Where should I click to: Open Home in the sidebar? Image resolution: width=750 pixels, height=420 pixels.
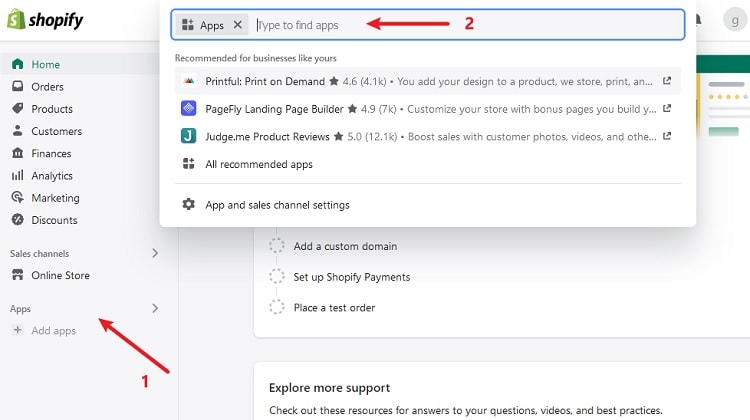45,65
